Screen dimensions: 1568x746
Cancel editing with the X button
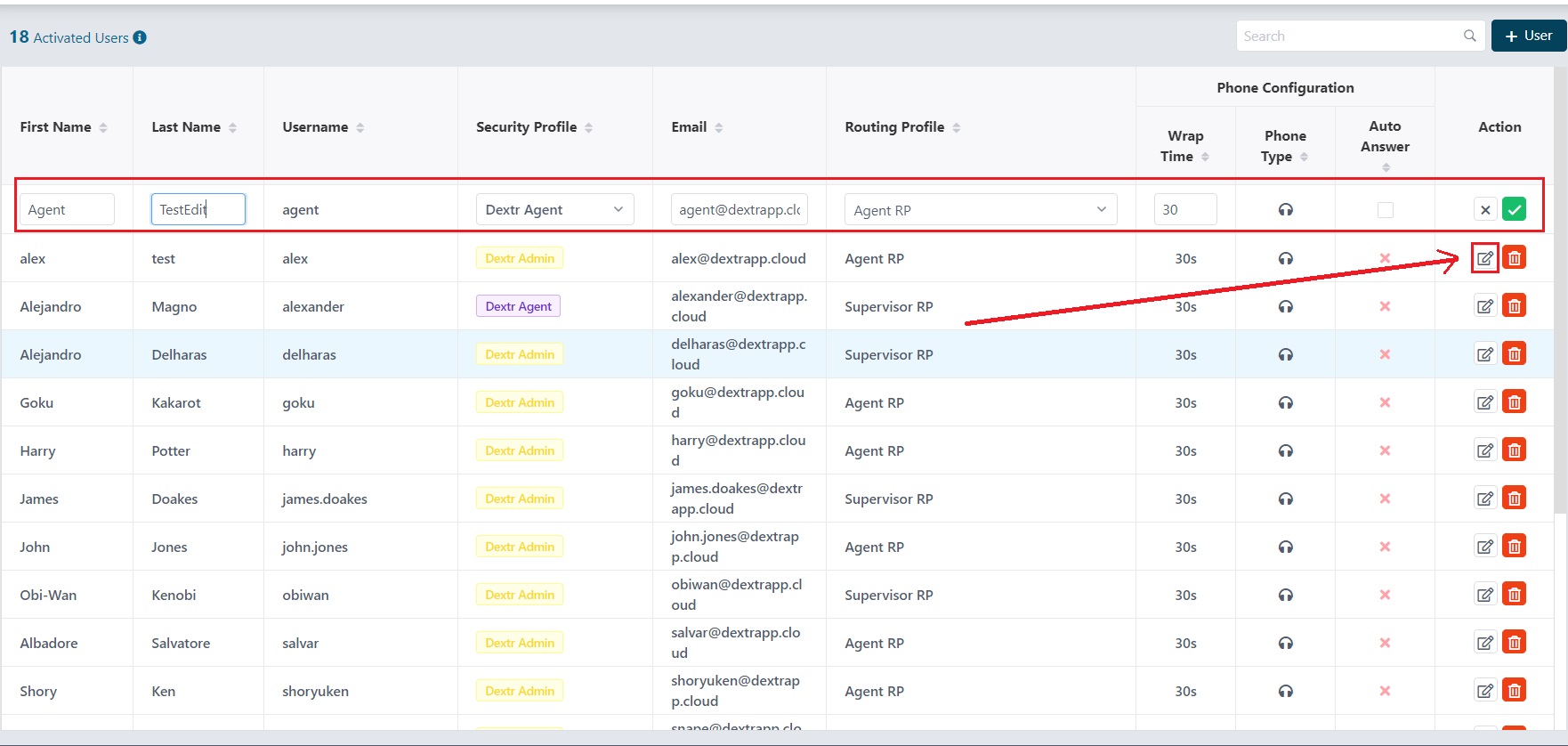(1484, 209)
